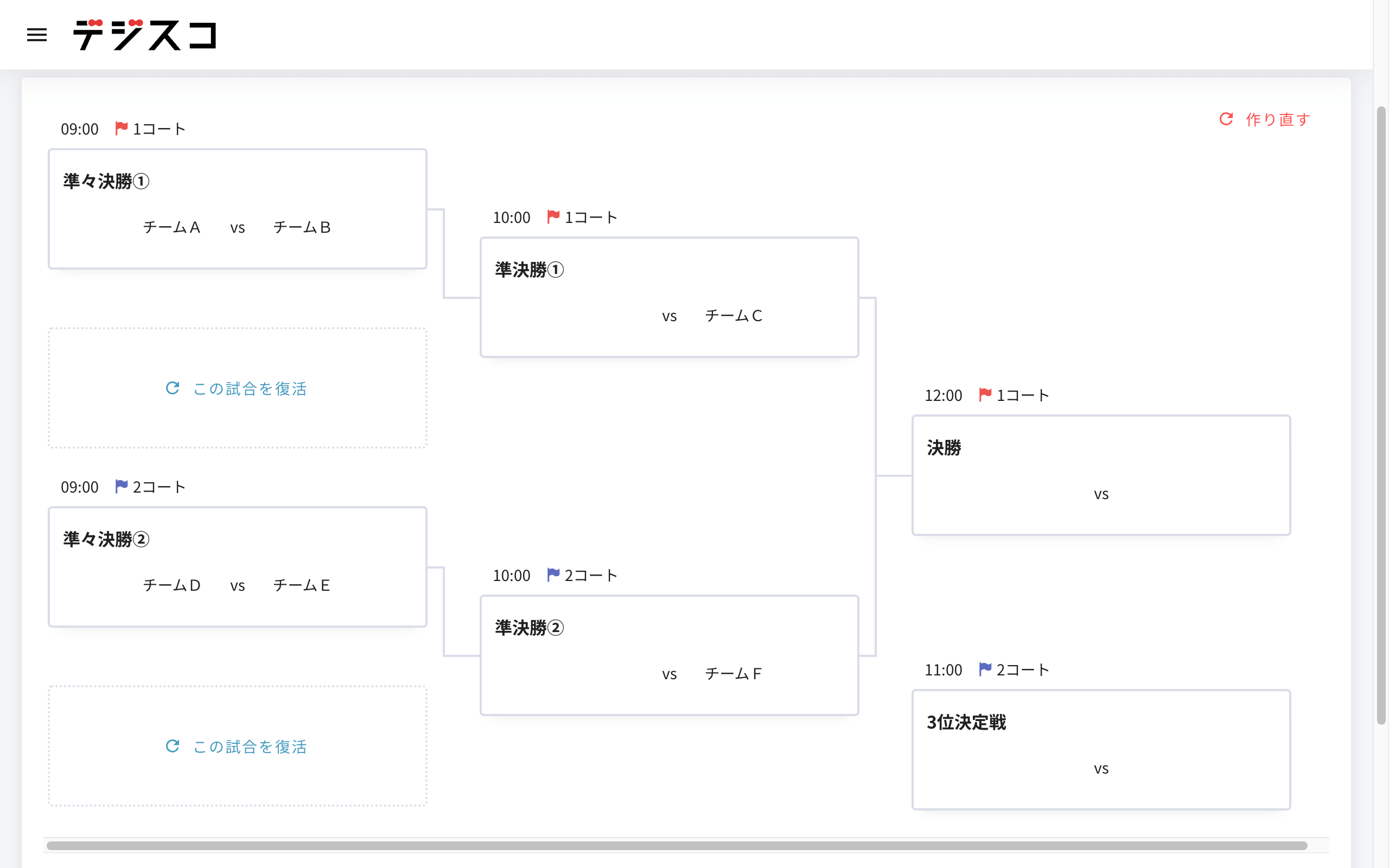Restore match below 準々決勝②
Screen dimensions: 1389x868
[238, 746]
